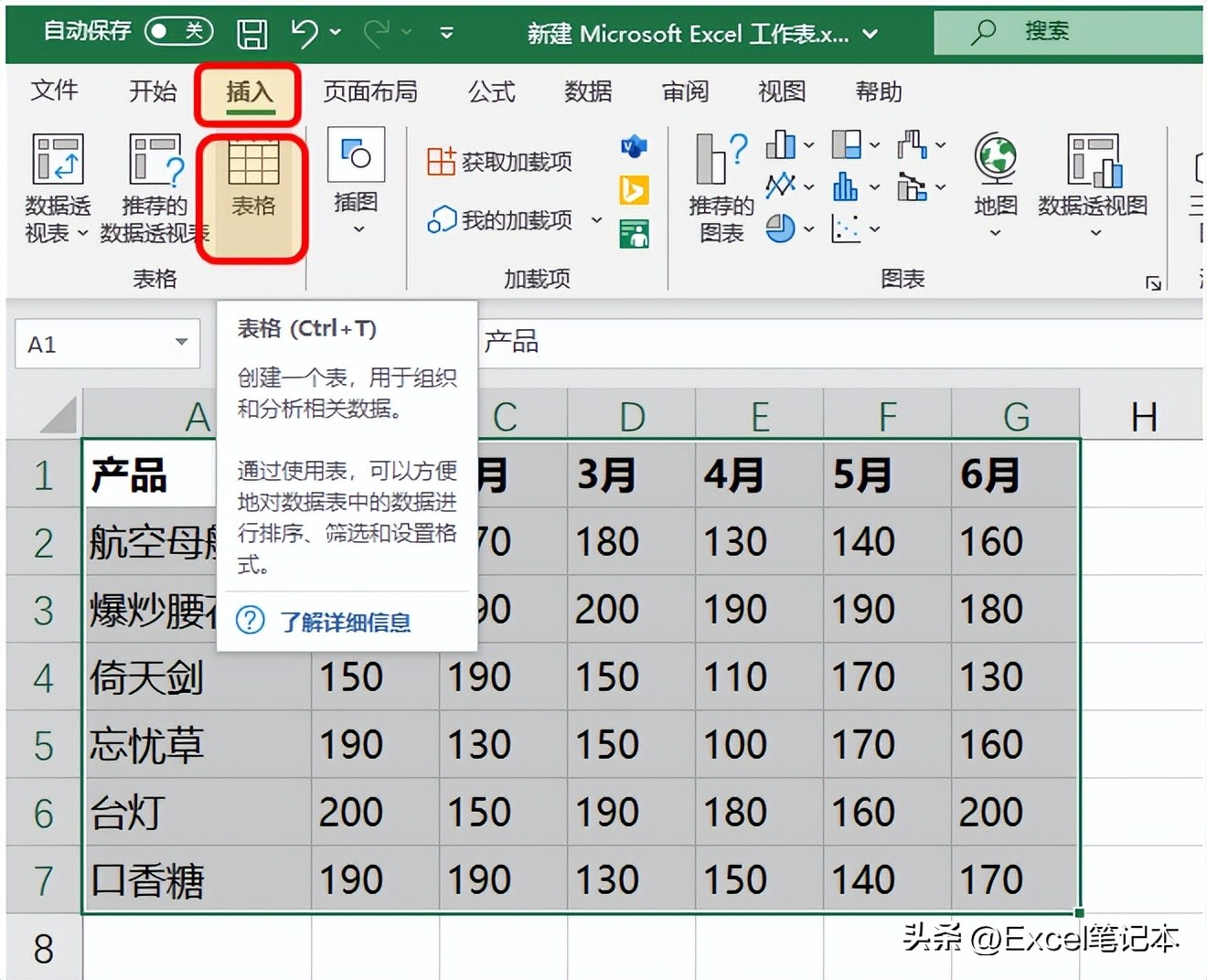Insert a scatter or bubble chart
The height and width of the screenshot is (980, 1207).
[846, 229]
